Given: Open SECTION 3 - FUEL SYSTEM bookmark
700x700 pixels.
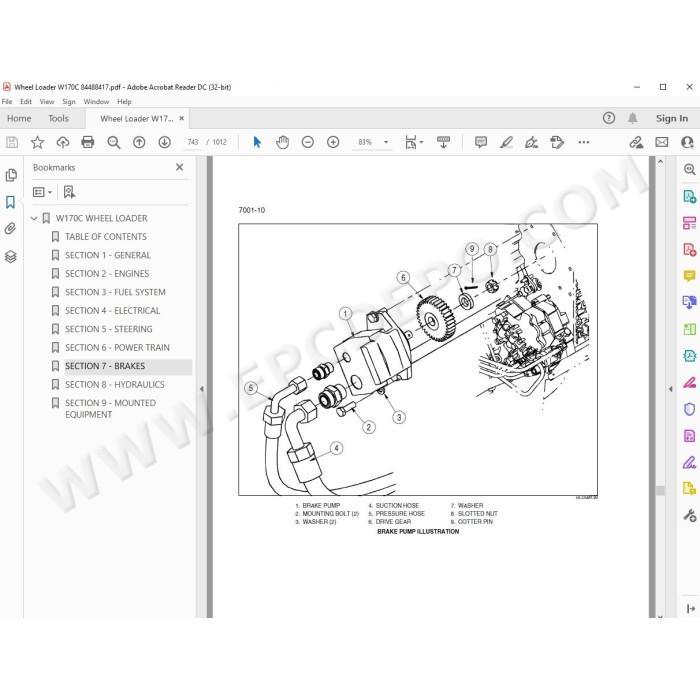Looking at the screenshot, I should pos(115,292).
